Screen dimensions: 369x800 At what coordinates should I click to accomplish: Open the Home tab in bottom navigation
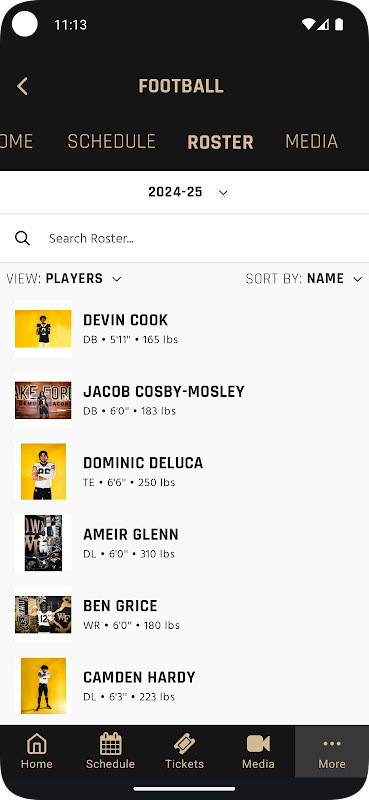pyautogui.click(x=37, y=752)
